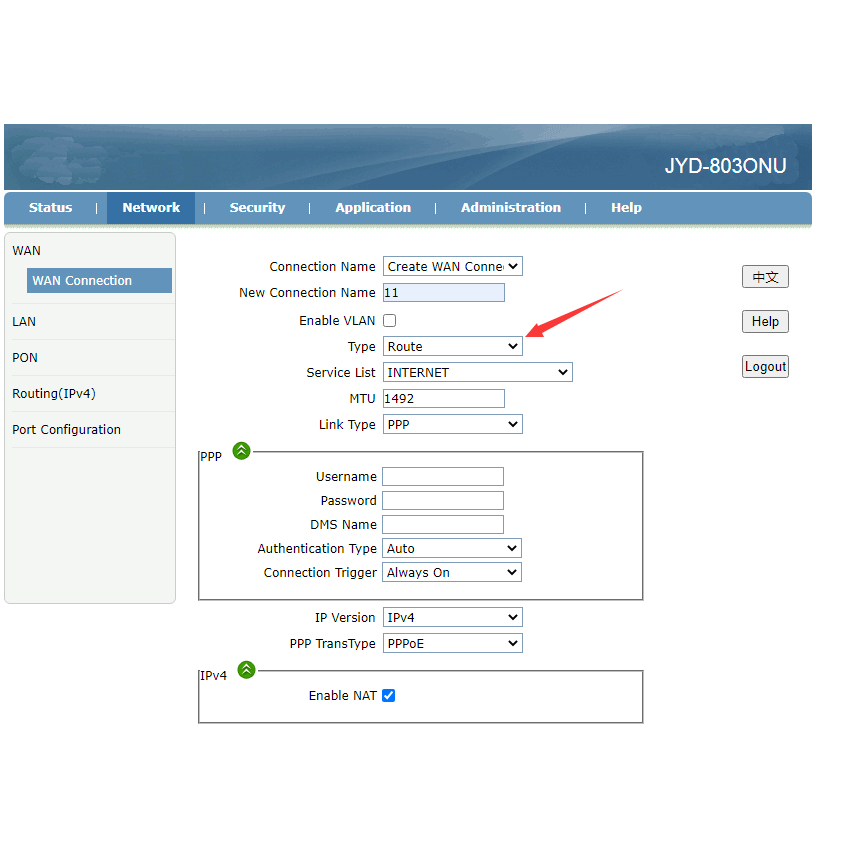Change the Authentication Type dropdown
Screen dimensions: 858x858
(452, 549)
